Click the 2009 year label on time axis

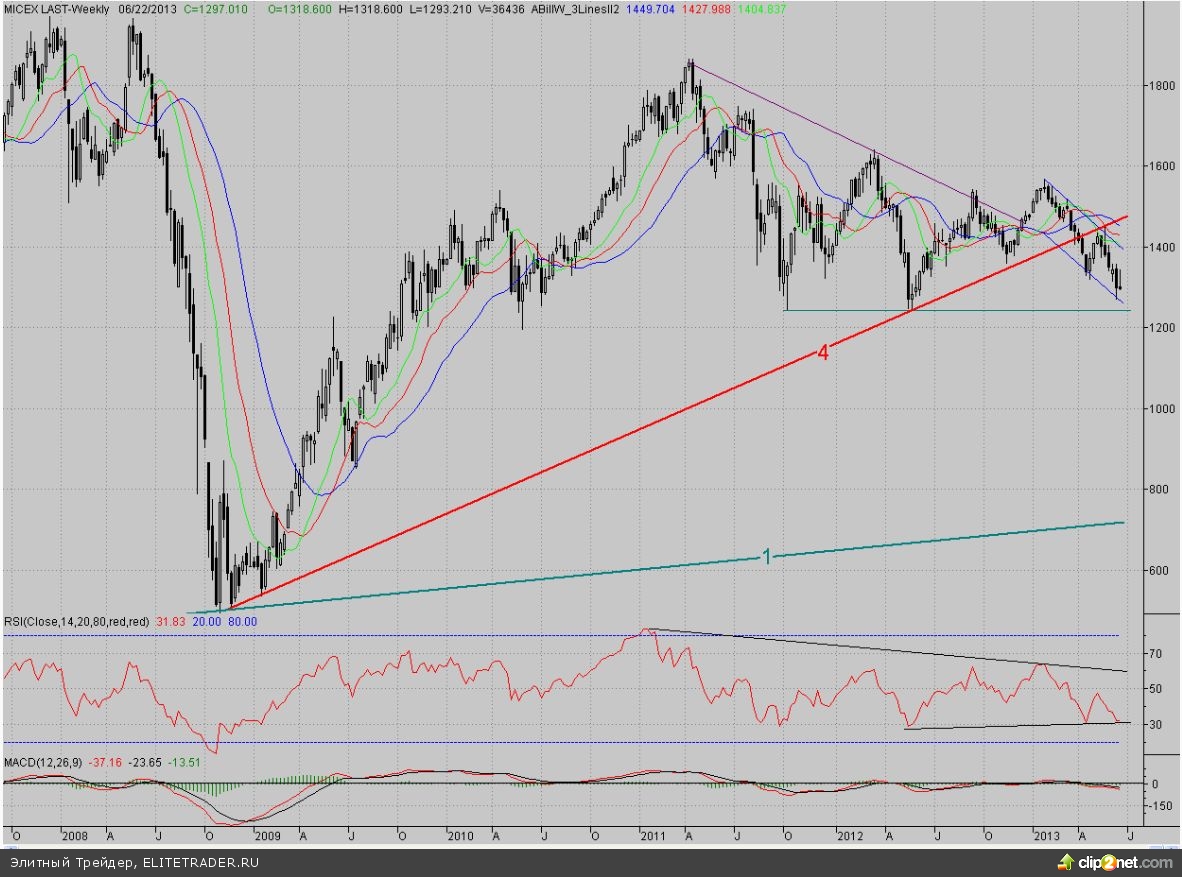tap(267, 835)
